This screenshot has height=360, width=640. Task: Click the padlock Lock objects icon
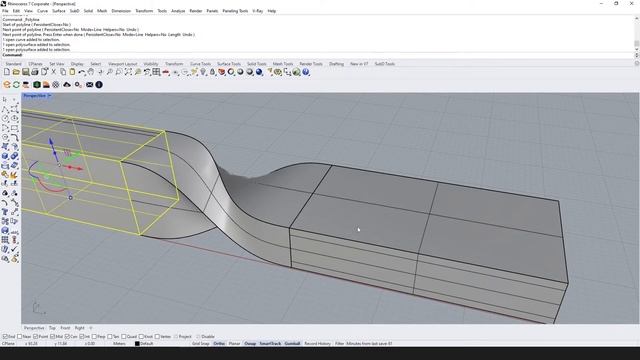pos(212,72)
